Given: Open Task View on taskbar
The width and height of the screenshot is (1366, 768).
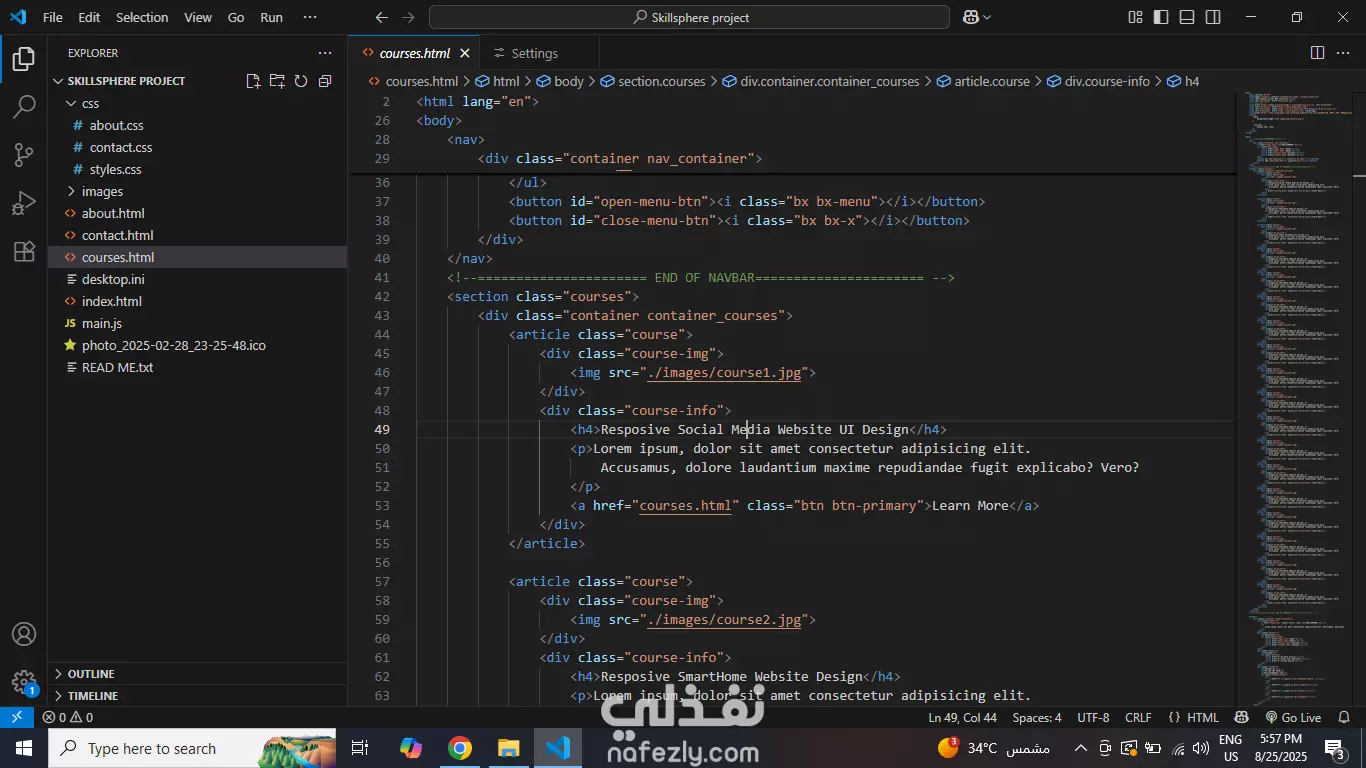Looking at the screenshot, I should 360,748.
